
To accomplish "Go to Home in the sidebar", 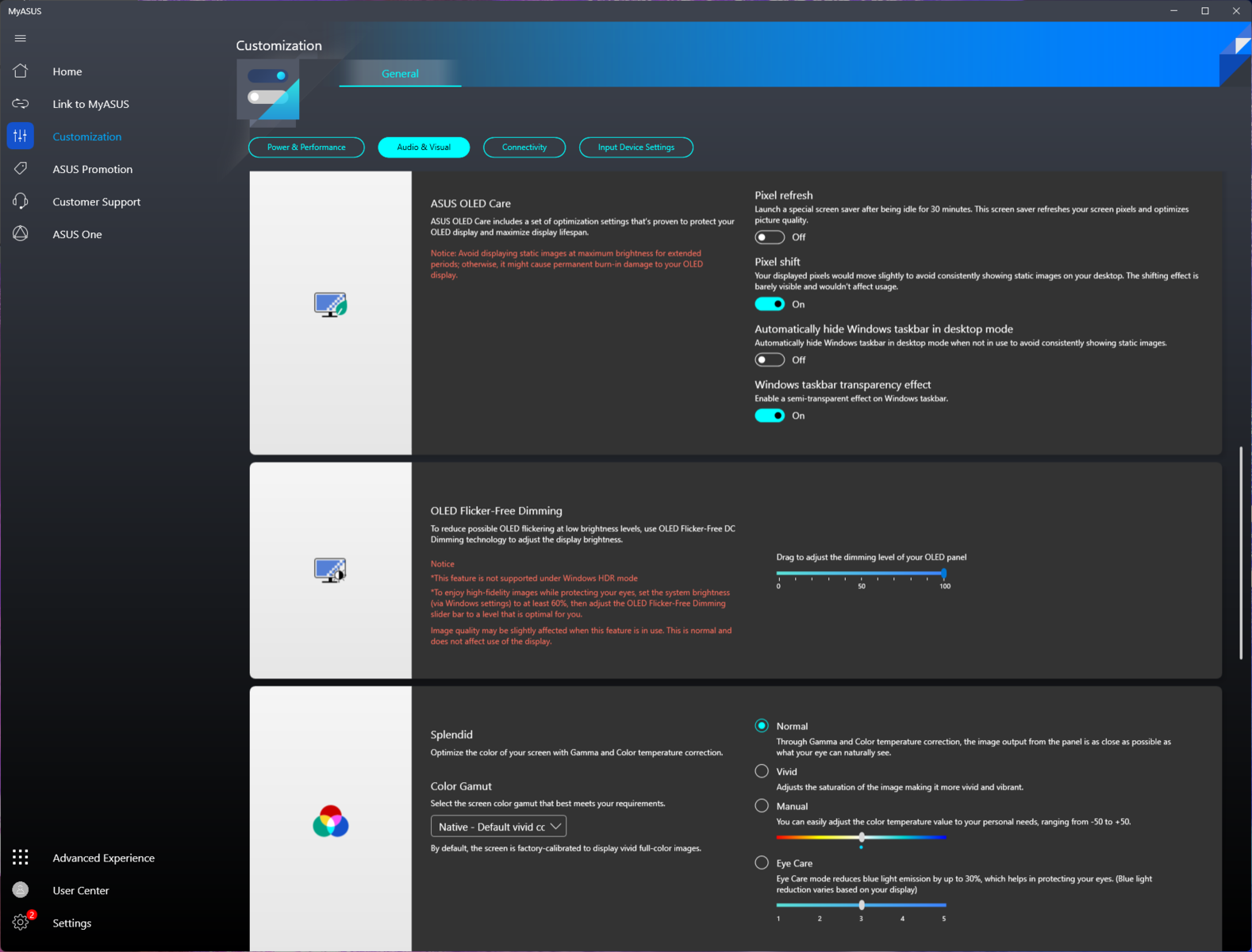I will point(67,71).
